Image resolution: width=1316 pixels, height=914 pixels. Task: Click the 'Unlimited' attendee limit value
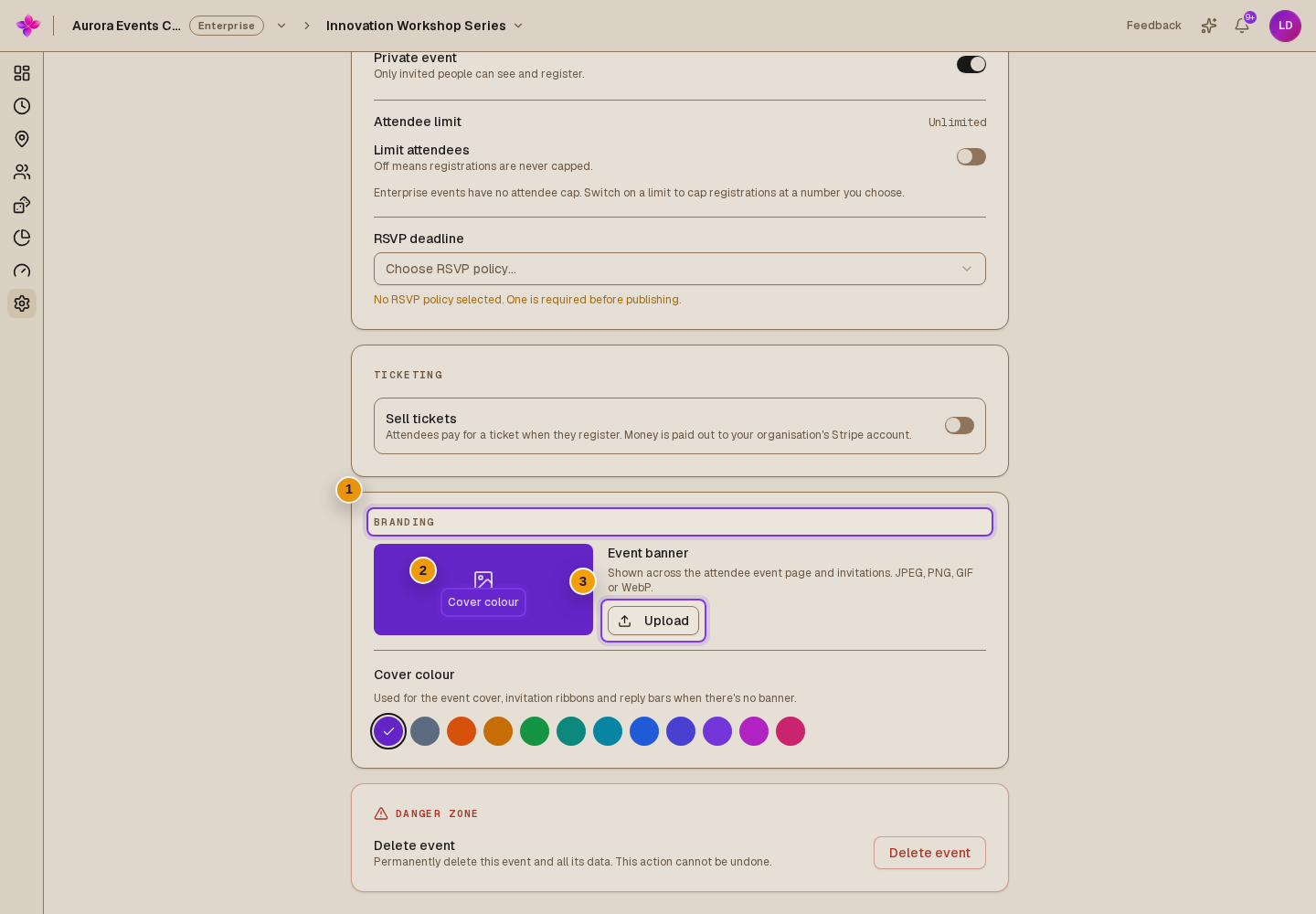pos(958,122)
